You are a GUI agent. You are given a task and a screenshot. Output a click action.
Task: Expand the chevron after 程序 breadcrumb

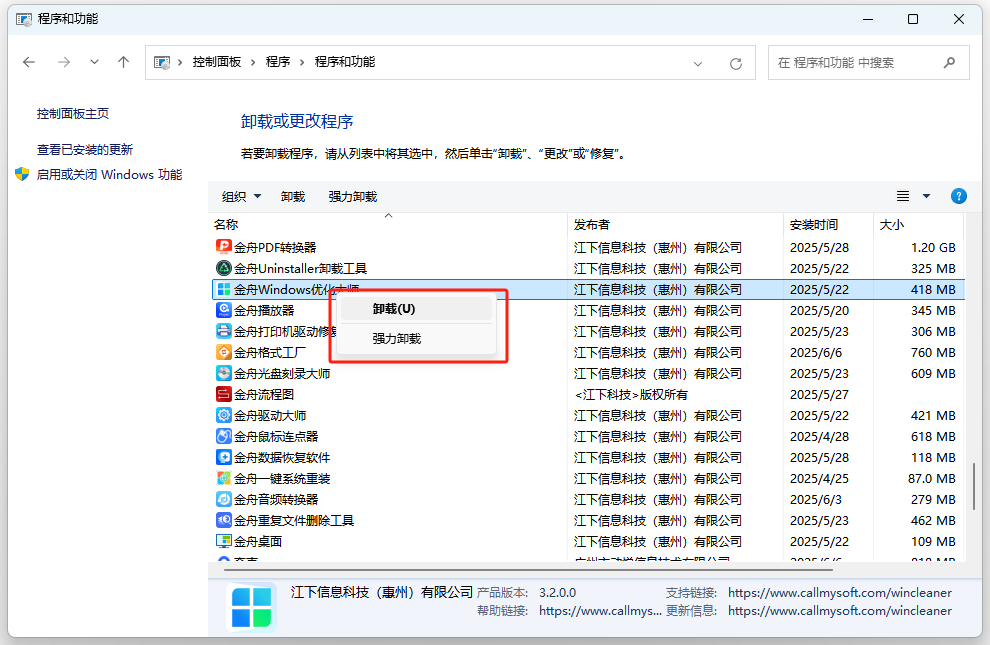[x=302, y=62]
